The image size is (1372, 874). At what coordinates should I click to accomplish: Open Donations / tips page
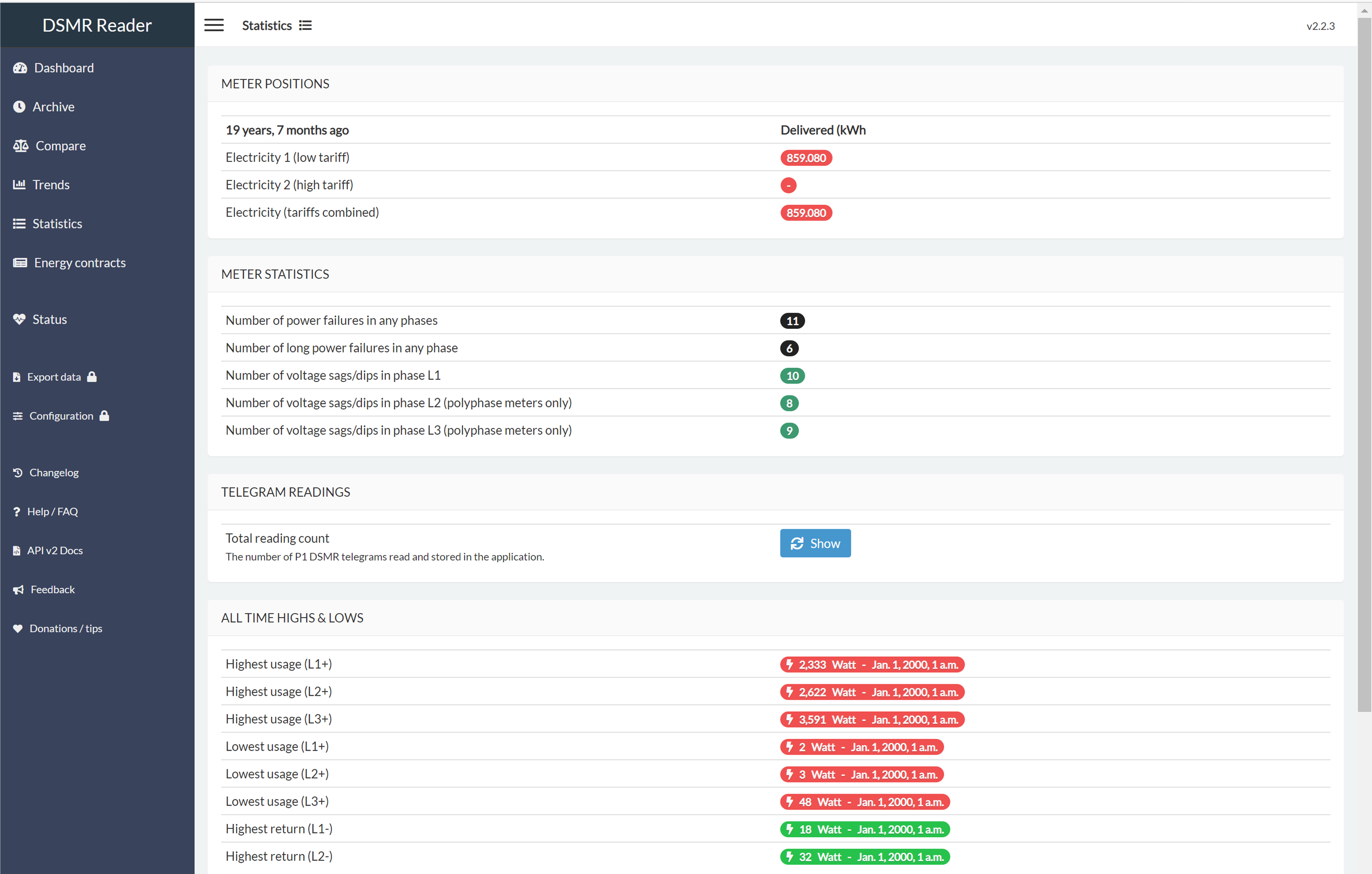(66, 628)
